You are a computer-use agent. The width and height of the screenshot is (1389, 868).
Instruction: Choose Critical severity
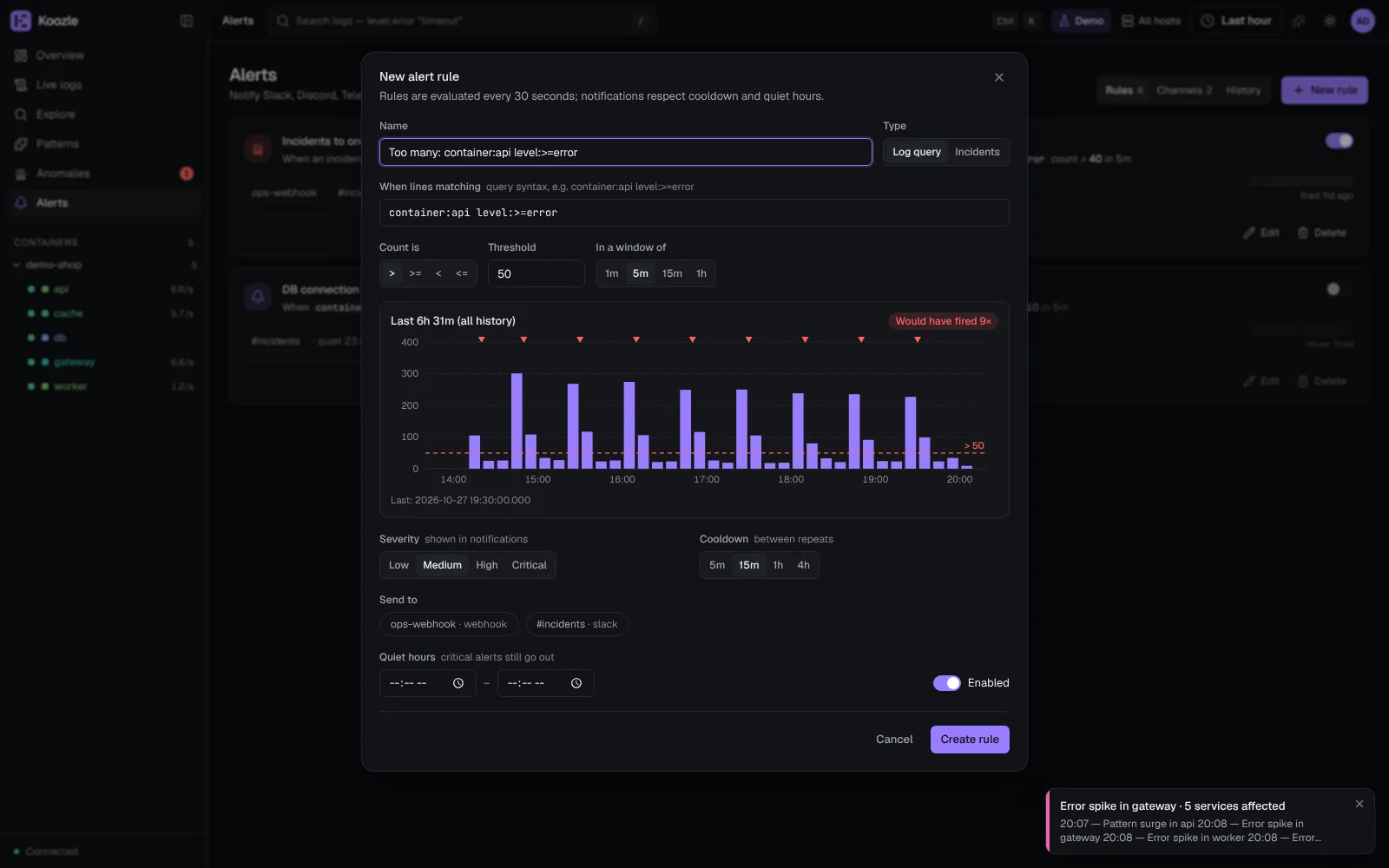(x=529, y=565)
